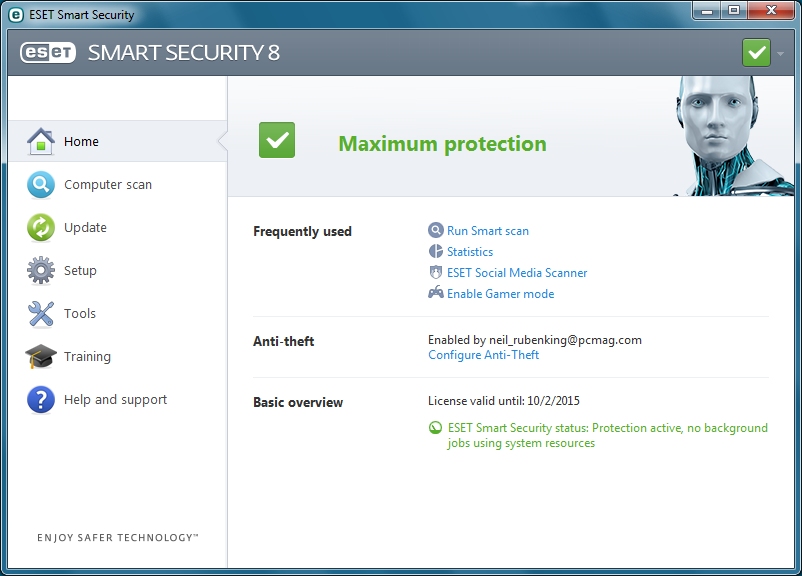The image size is (802, 576).
Task: Click the large green protection checkmark icon
Action: (x=275, y=141)
